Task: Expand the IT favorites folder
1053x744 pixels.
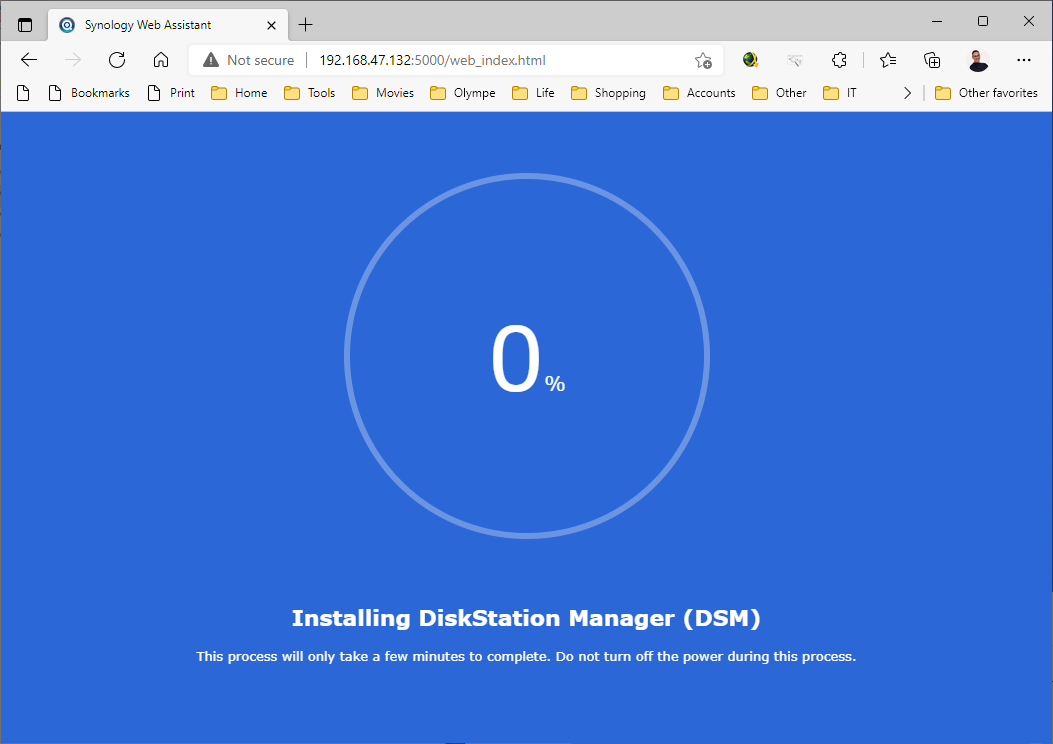Action: pos(840,93)
